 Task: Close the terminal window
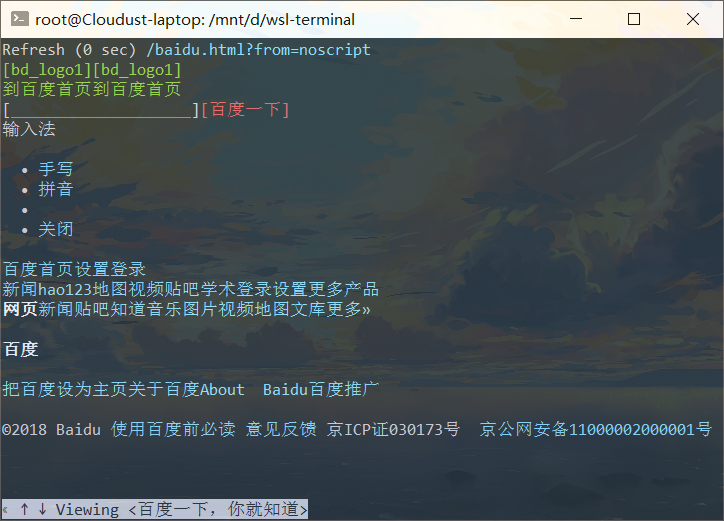pos(693,19)
